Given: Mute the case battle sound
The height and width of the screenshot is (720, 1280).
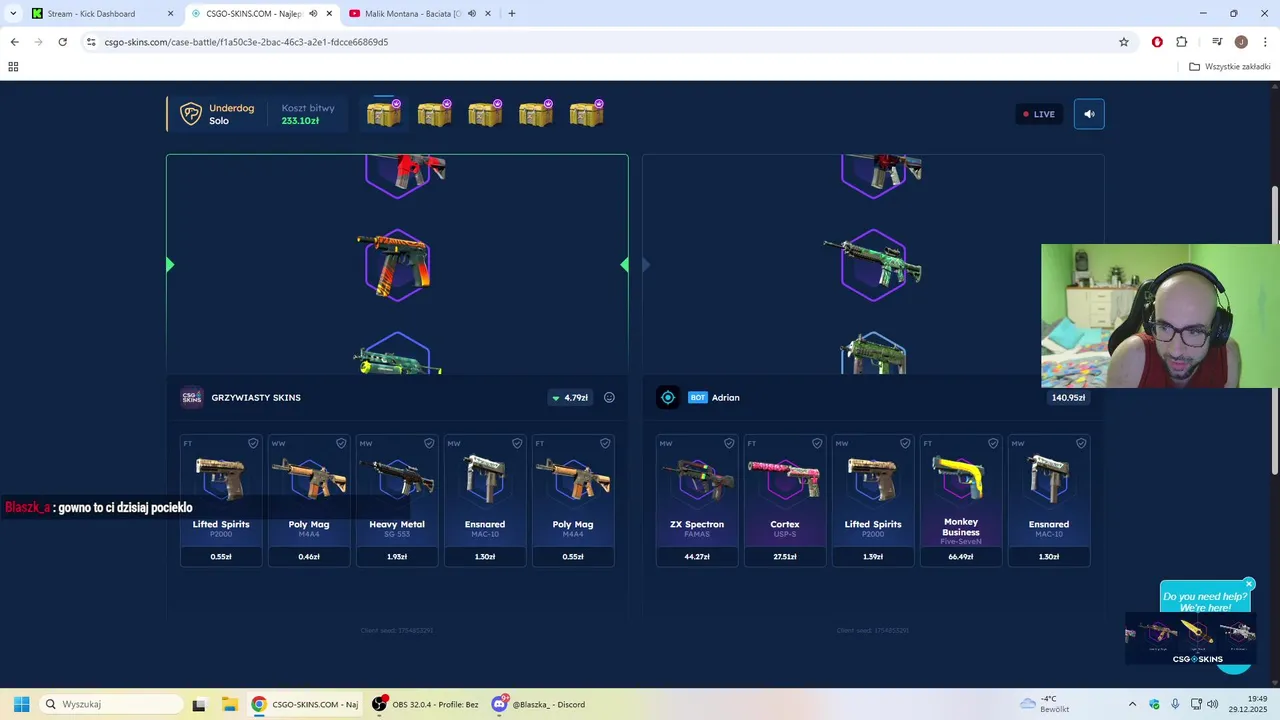Looking at the screenshot, I should 1089,114.
